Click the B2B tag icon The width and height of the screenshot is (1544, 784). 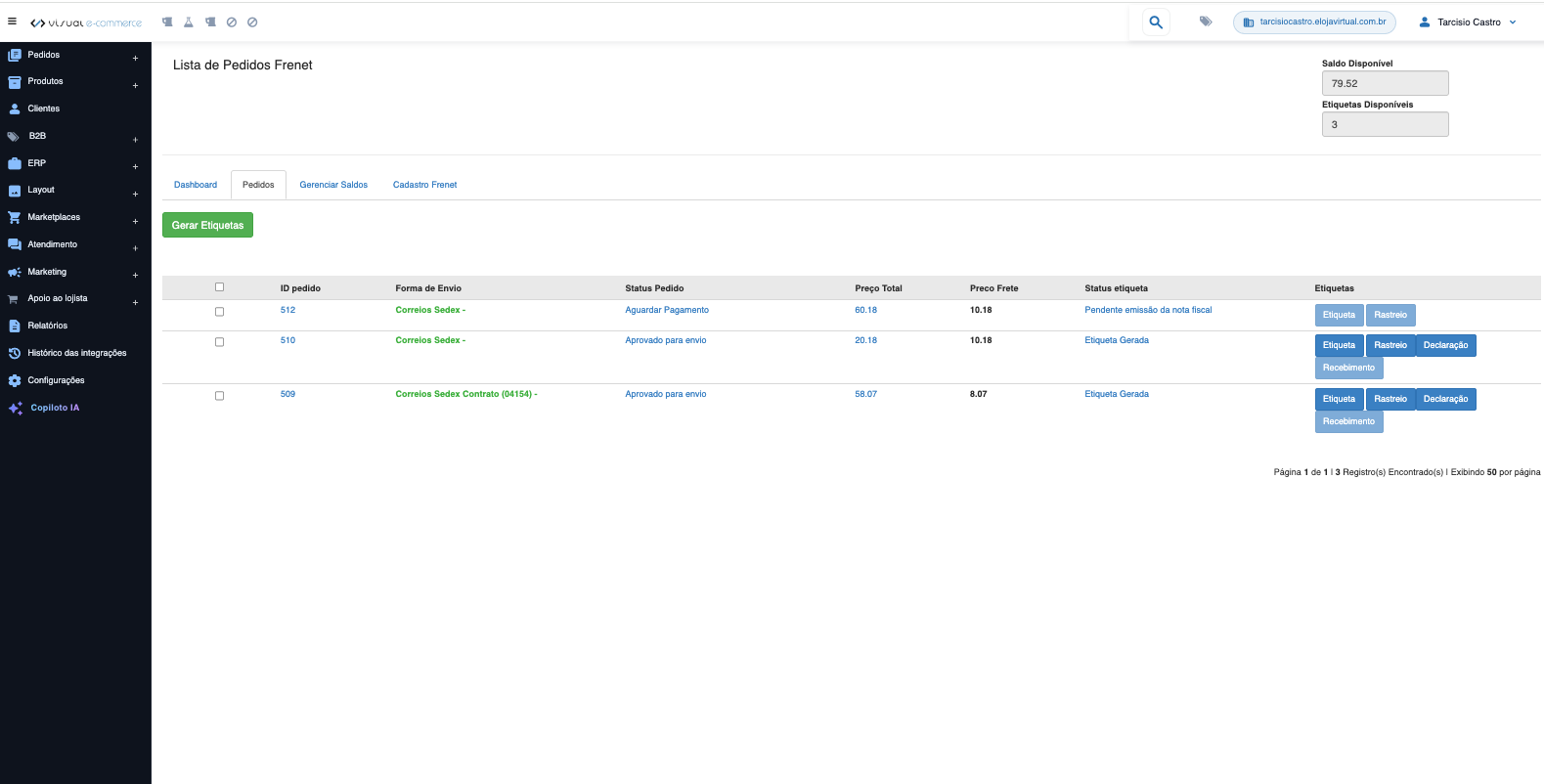[x=14, y=137]
